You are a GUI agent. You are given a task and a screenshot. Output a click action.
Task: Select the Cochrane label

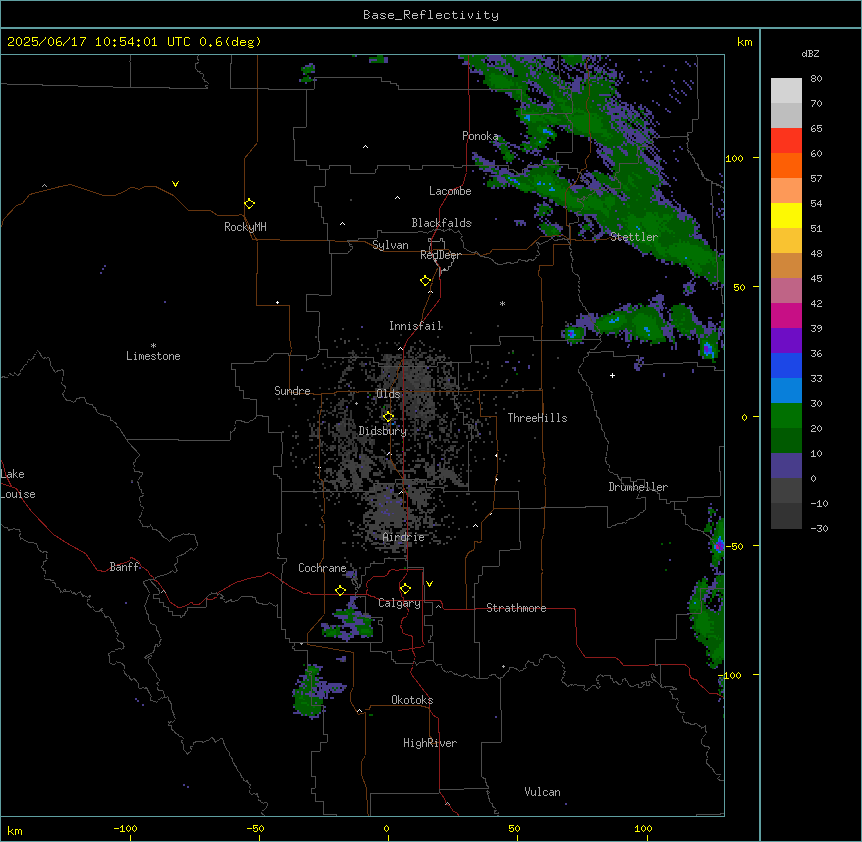(x=322, y=568)
